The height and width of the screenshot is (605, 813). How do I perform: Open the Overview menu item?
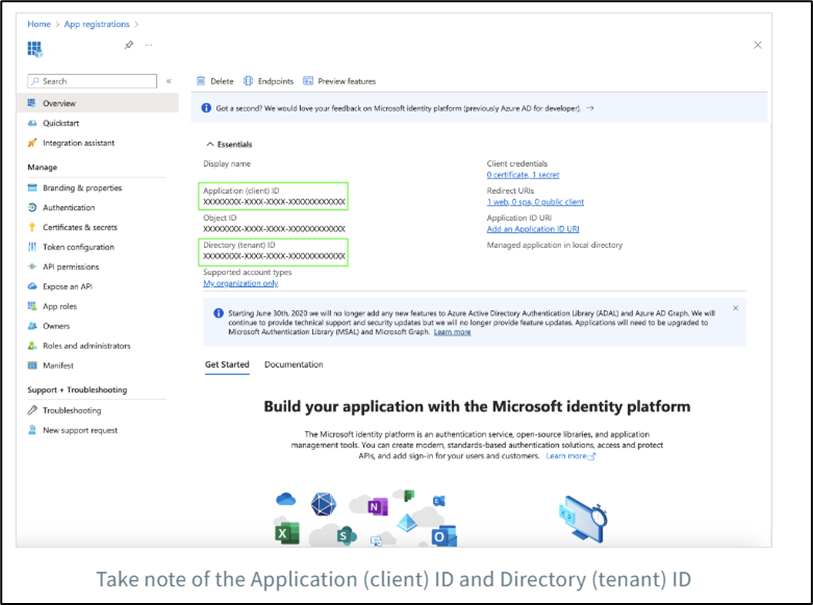point(97,103)
